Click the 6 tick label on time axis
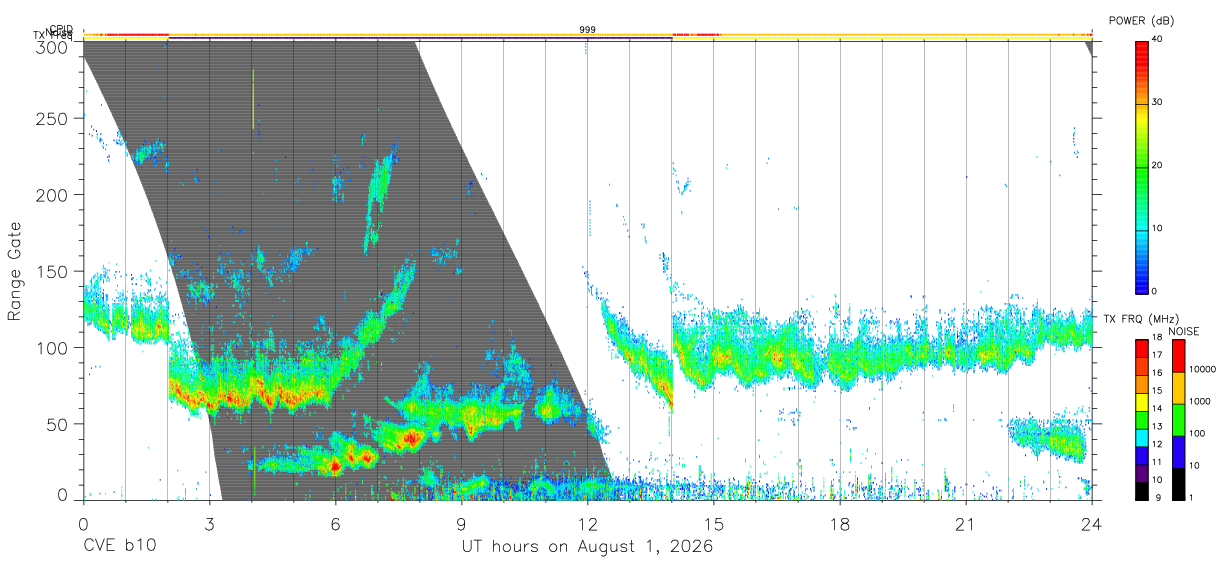 pos(335,523)
